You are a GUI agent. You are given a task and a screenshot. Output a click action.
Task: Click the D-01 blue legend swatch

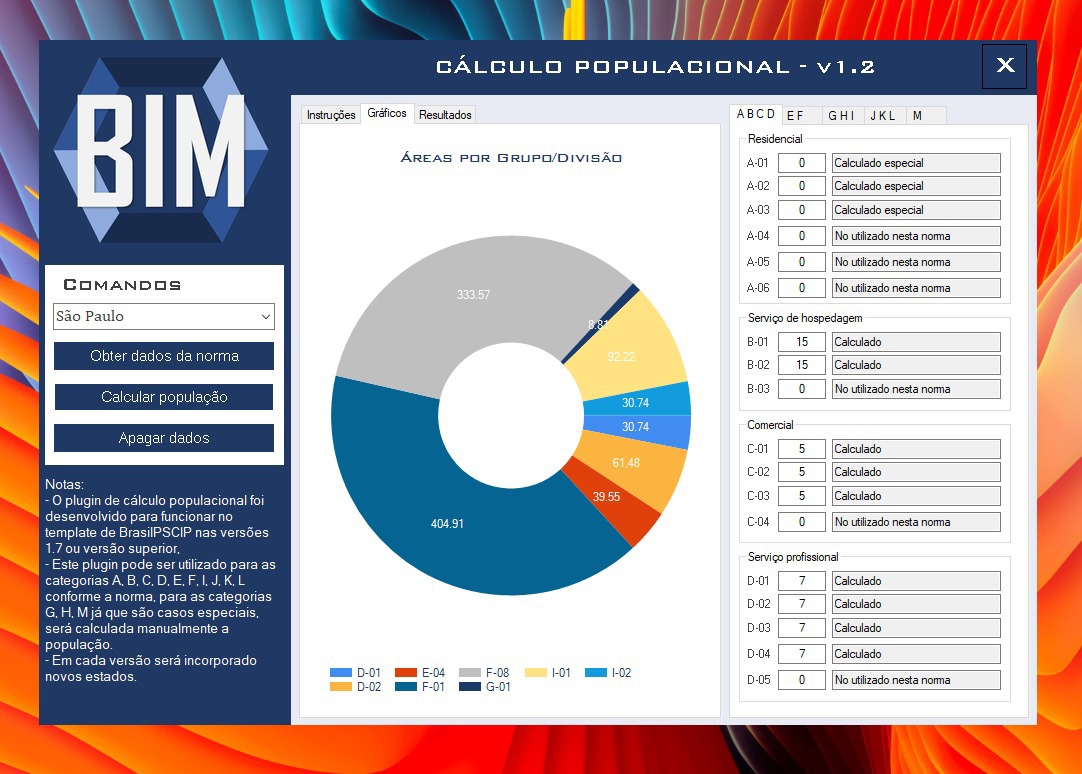[341, 673]
